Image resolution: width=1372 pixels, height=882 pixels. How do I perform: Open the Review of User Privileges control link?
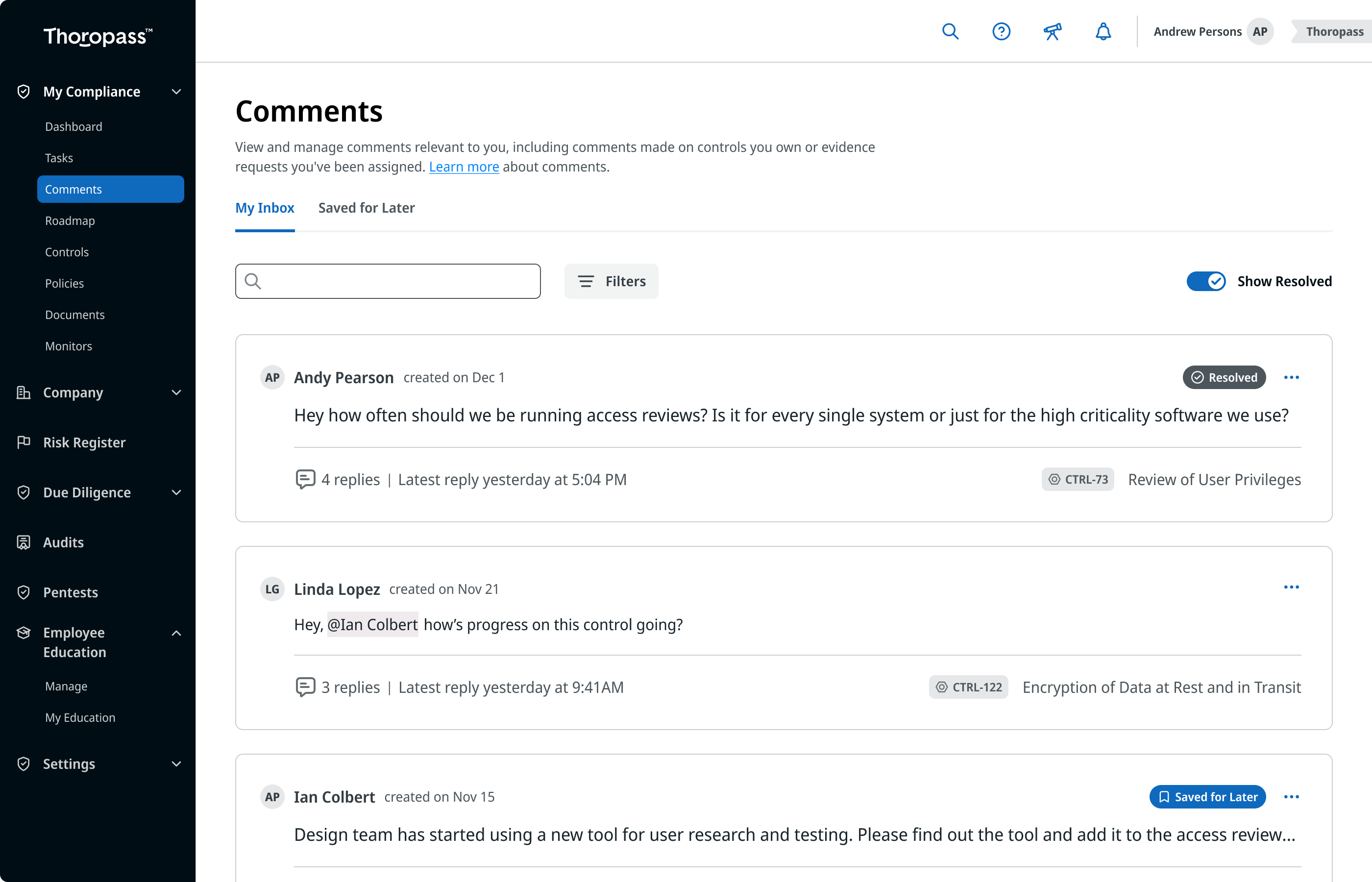[1215, 479]
